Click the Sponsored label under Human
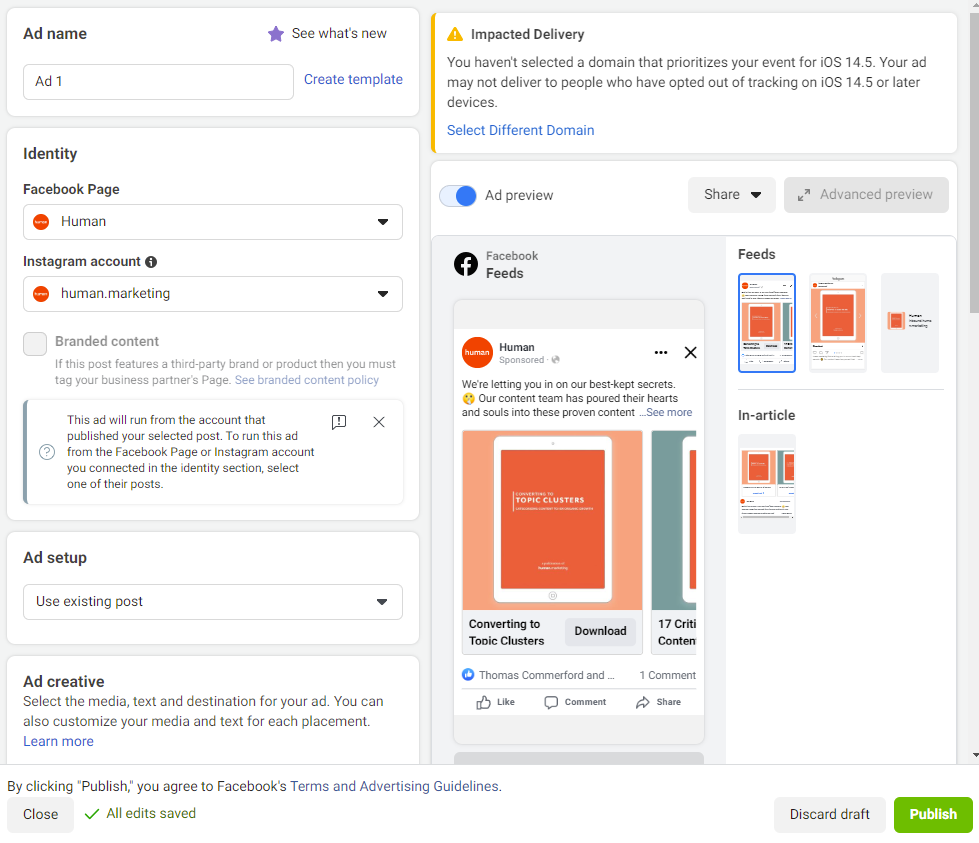 point(521,360)
